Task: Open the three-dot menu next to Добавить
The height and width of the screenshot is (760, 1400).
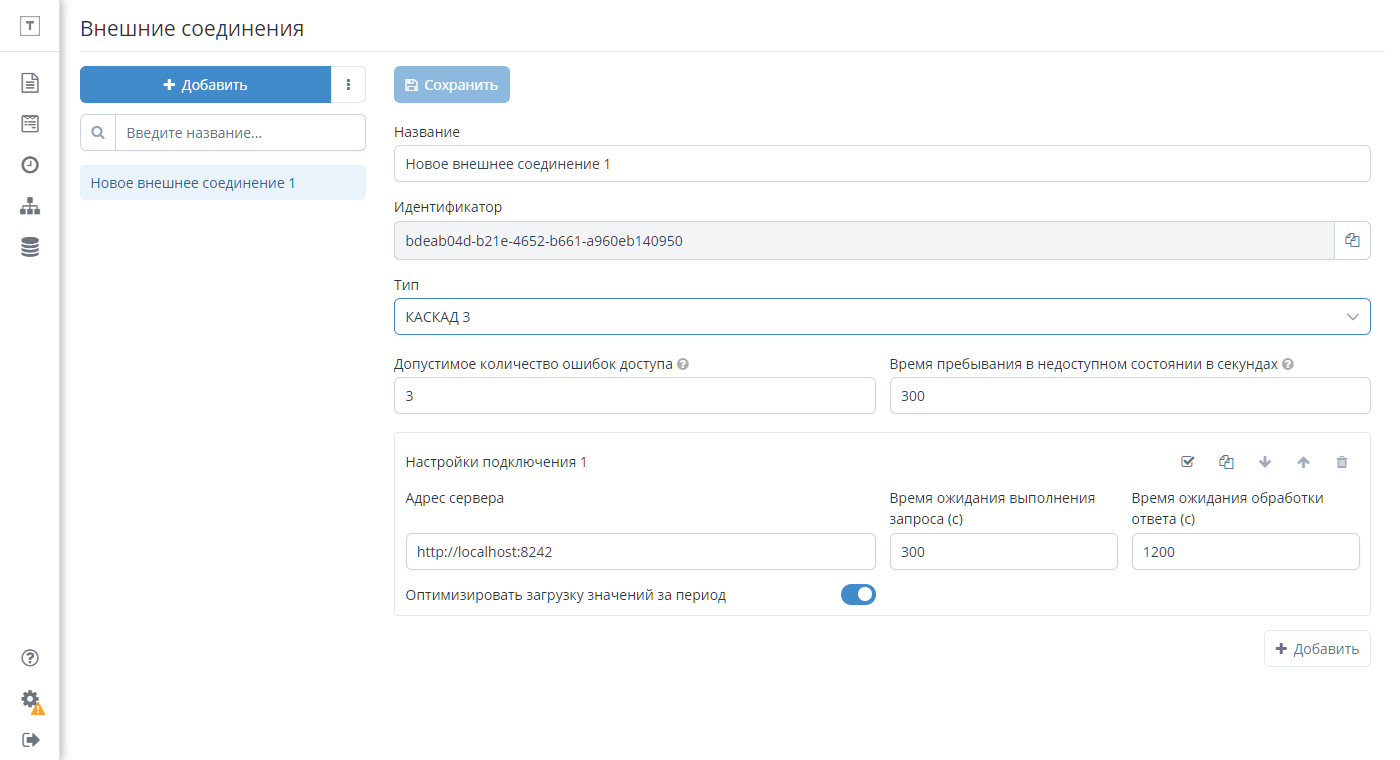Action: [348, 85]
